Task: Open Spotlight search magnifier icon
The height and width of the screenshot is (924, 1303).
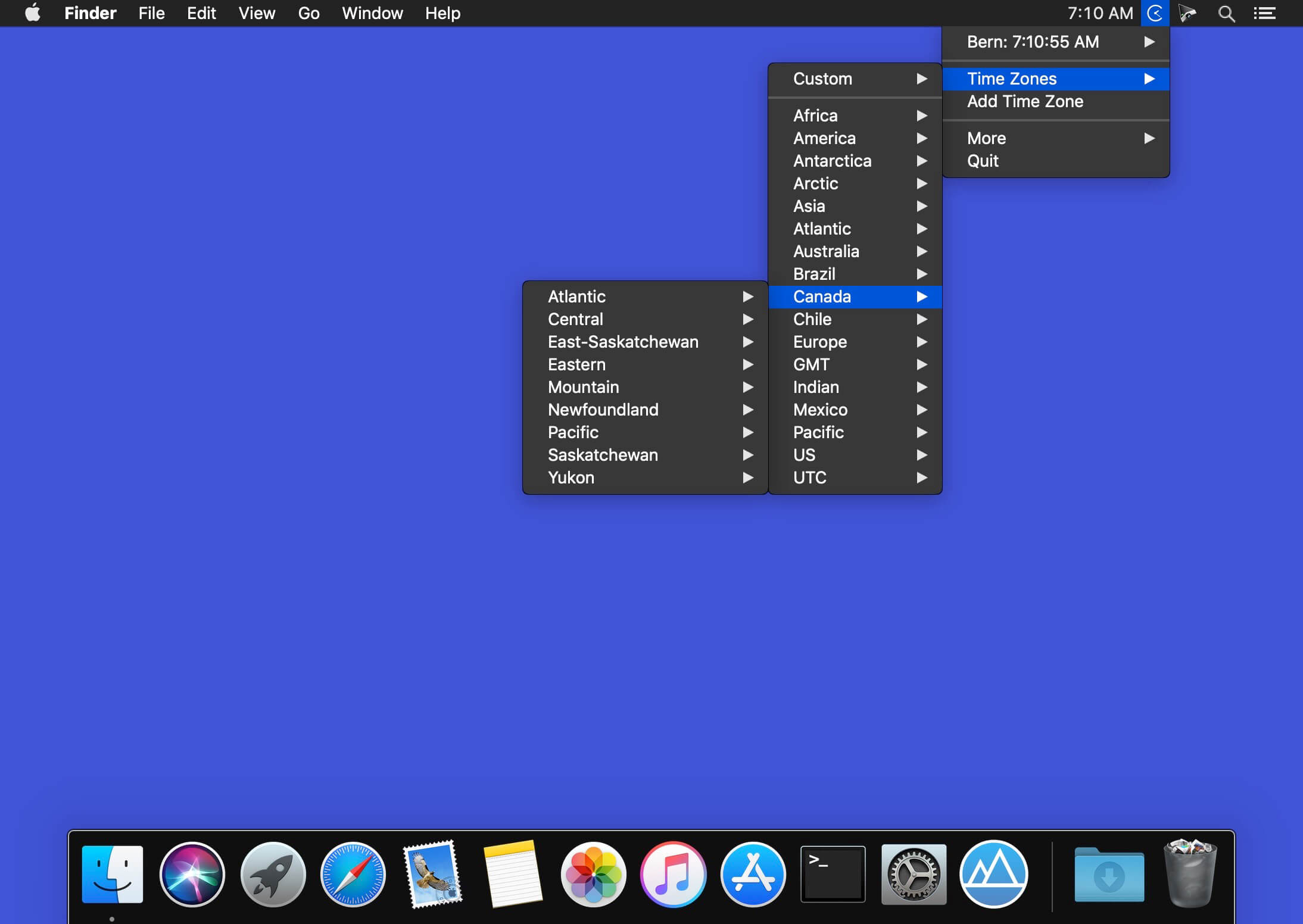Action: [x=1226, y=13]
